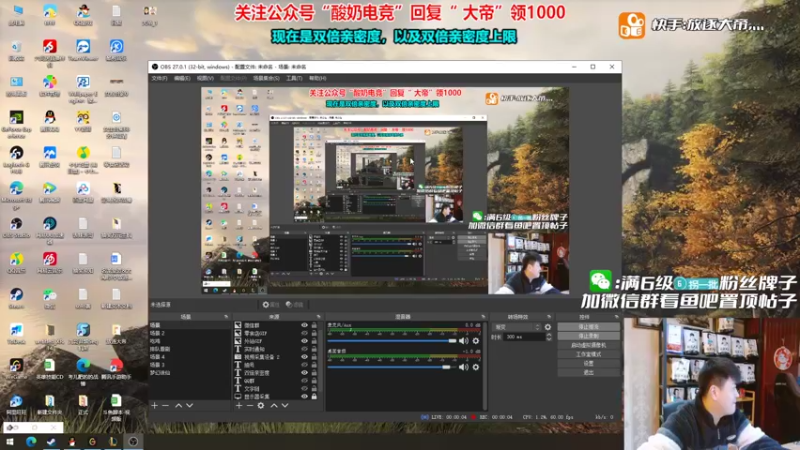Select 梦幻诛仙 scene in Scenes list
The image size is (800, 450).
[x=189, y=372]
